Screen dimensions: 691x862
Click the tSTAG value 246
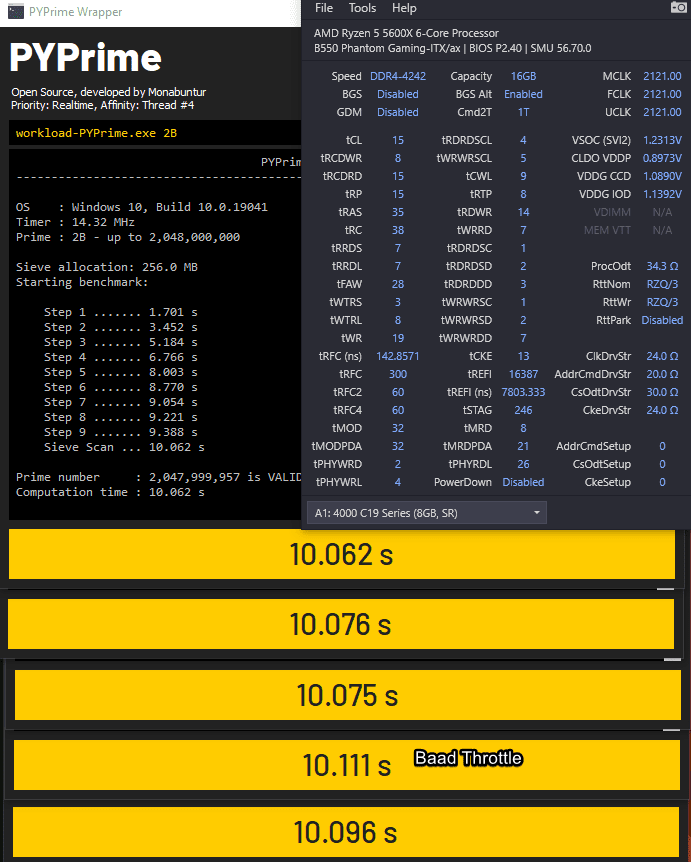click(523, 410)
